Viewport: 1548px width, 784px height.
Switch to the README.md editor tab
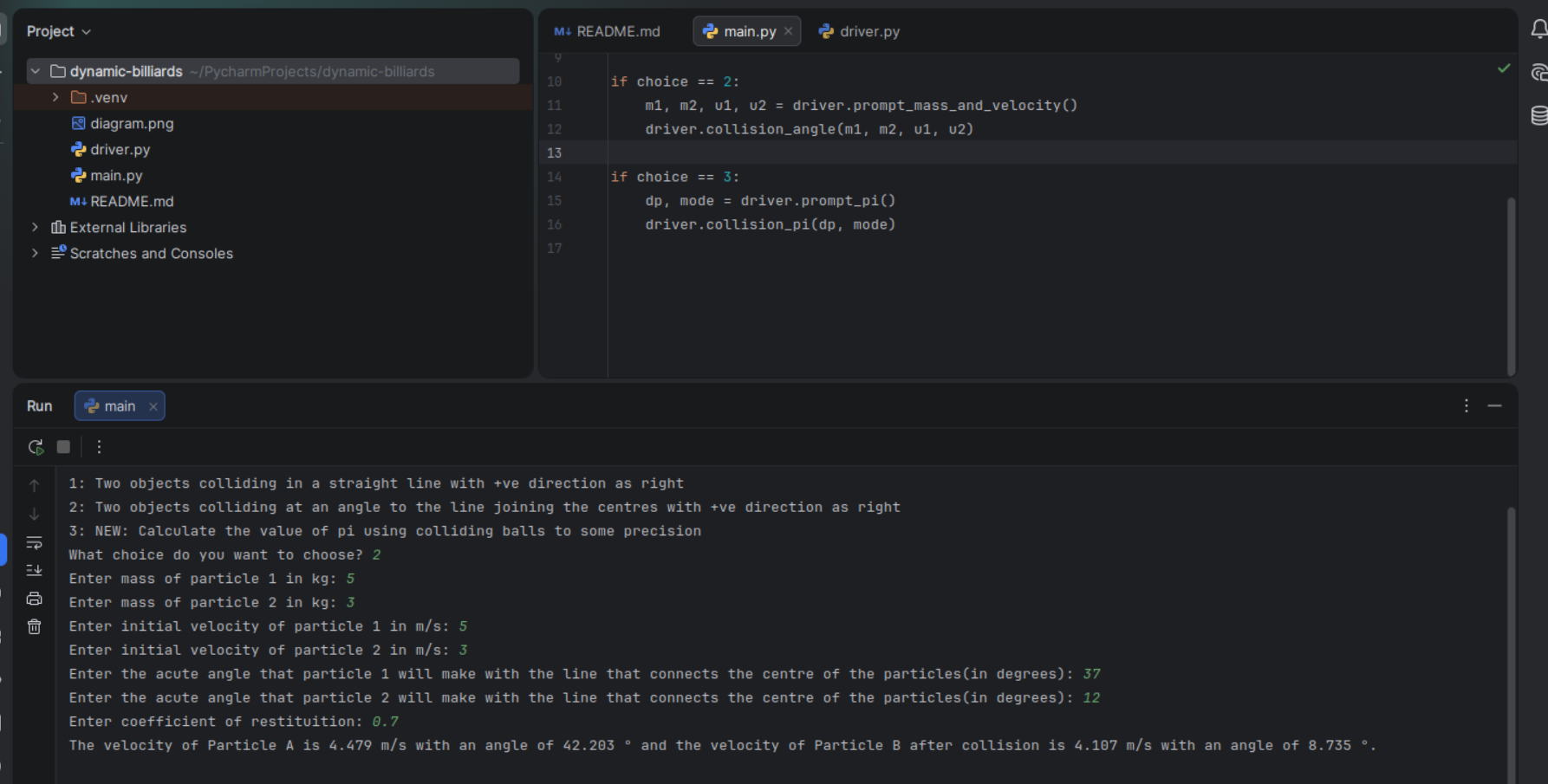(x=608, y=31)
